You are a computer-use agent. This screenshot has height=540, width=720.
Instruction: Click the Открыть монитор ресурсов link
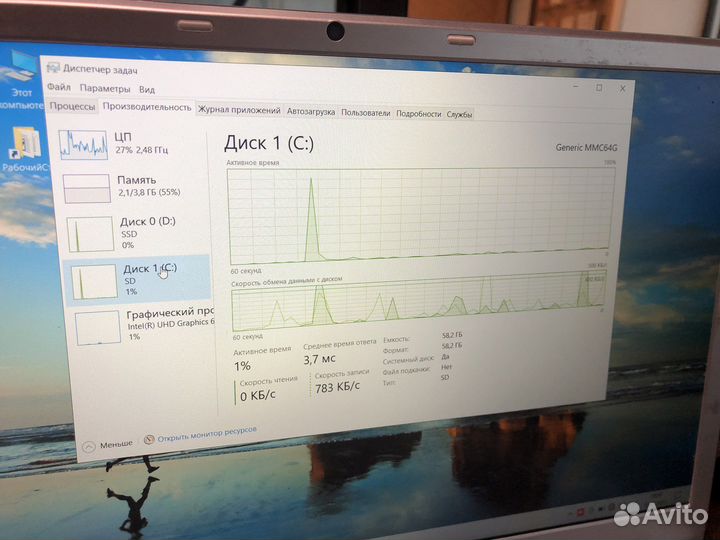point(206,434)
